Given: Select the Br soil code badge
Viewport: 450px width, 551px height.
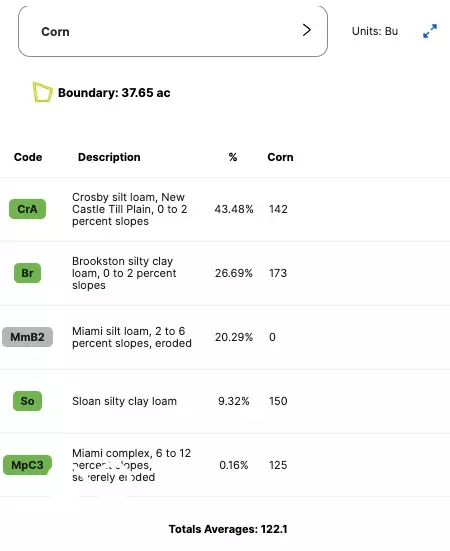Looking at the screenshot, I should [27, 273].
